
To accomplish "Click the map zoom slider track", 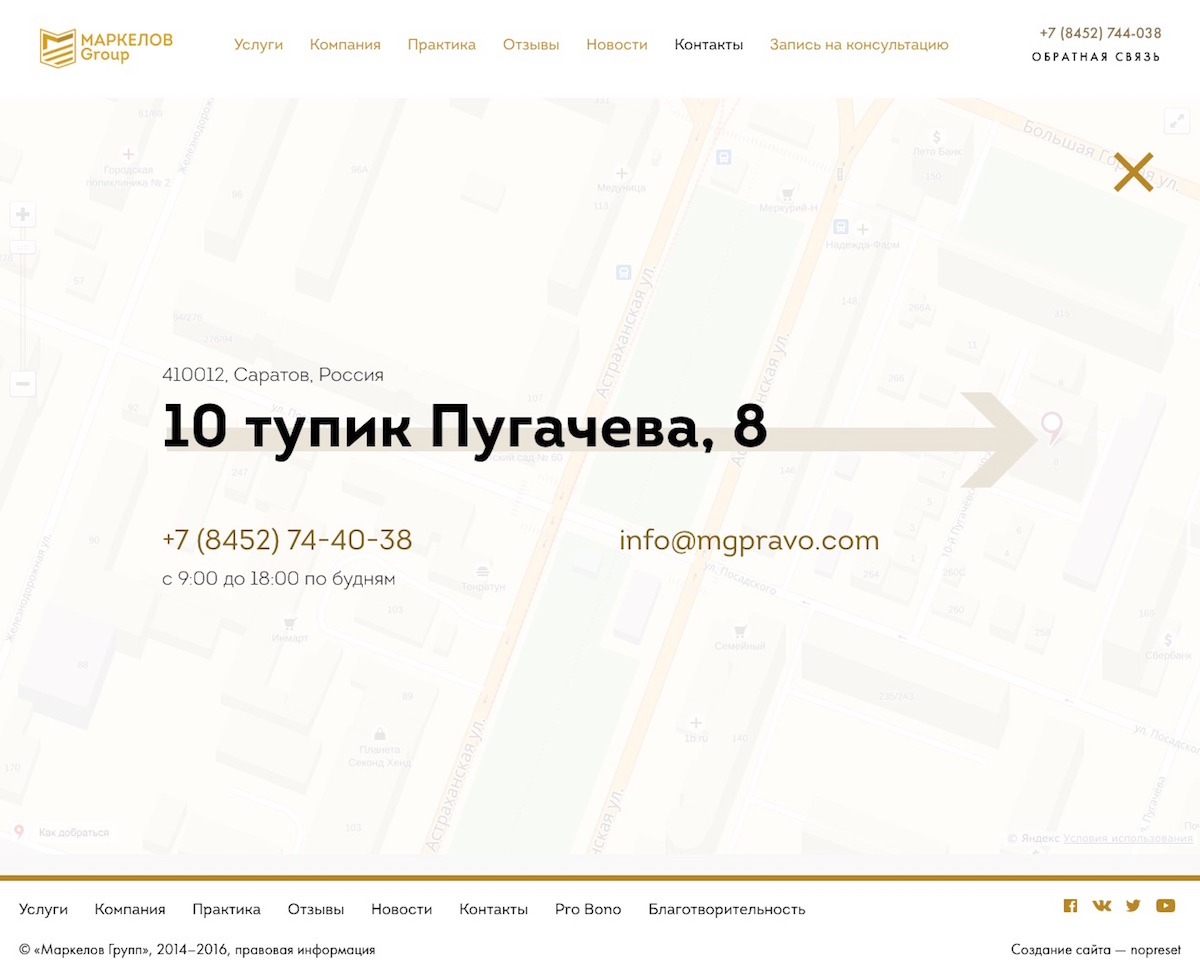I will coord(23,300).
